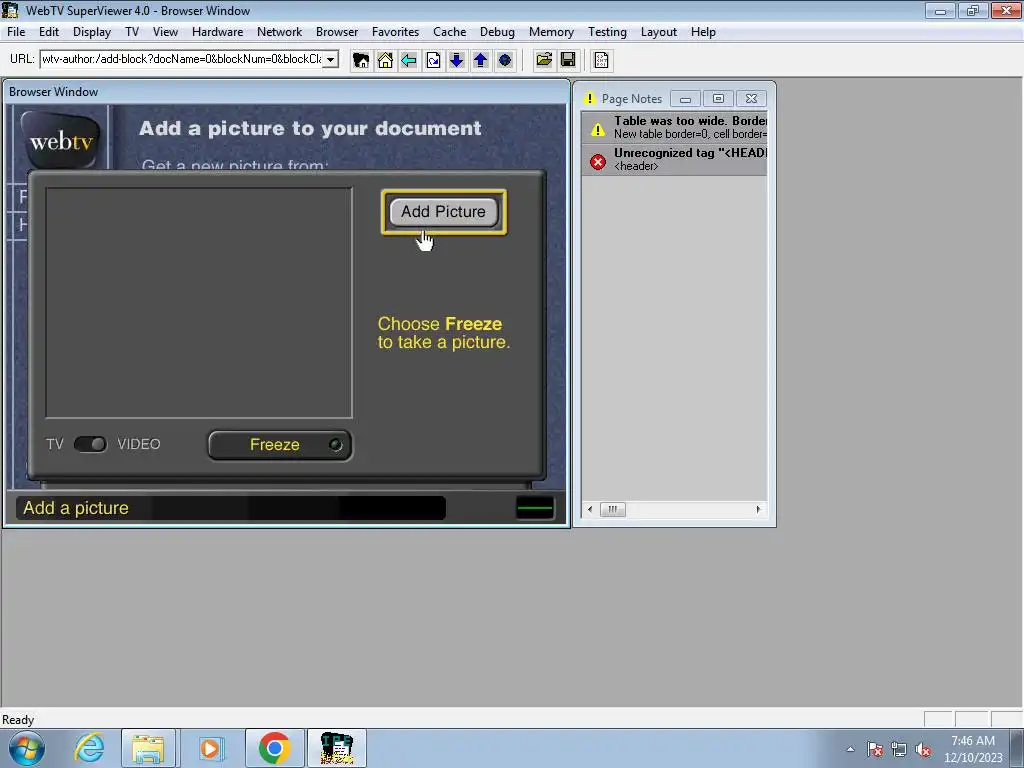Open Windows Media Player from taskbar
The image size is (1024, 768).
tap(210, 748)
